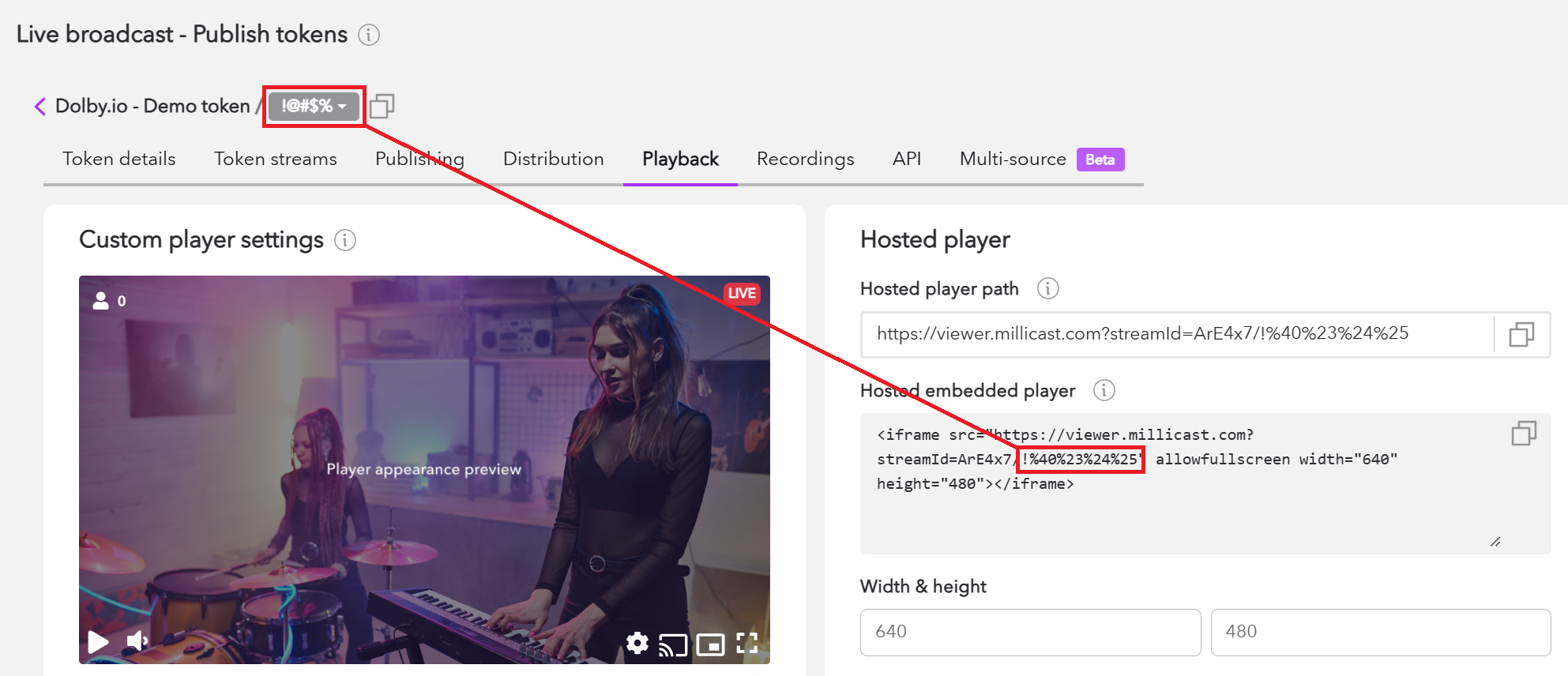Click info icon next to Hosted embedded player
This screenshot has width=1568, height=676.
click(1104, 390)
